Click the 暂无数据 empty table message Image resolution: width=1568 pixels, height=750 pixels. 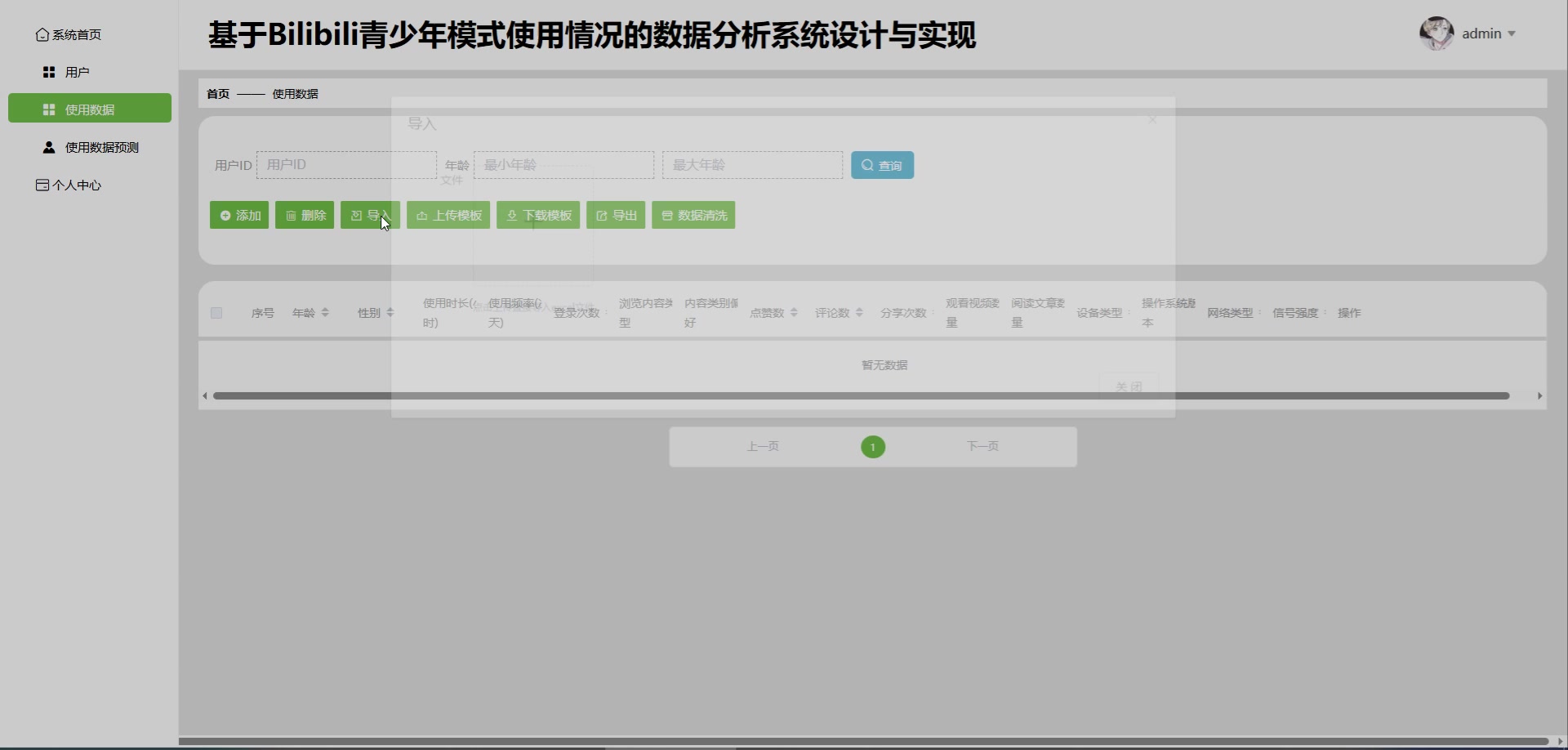coord(884,365)
